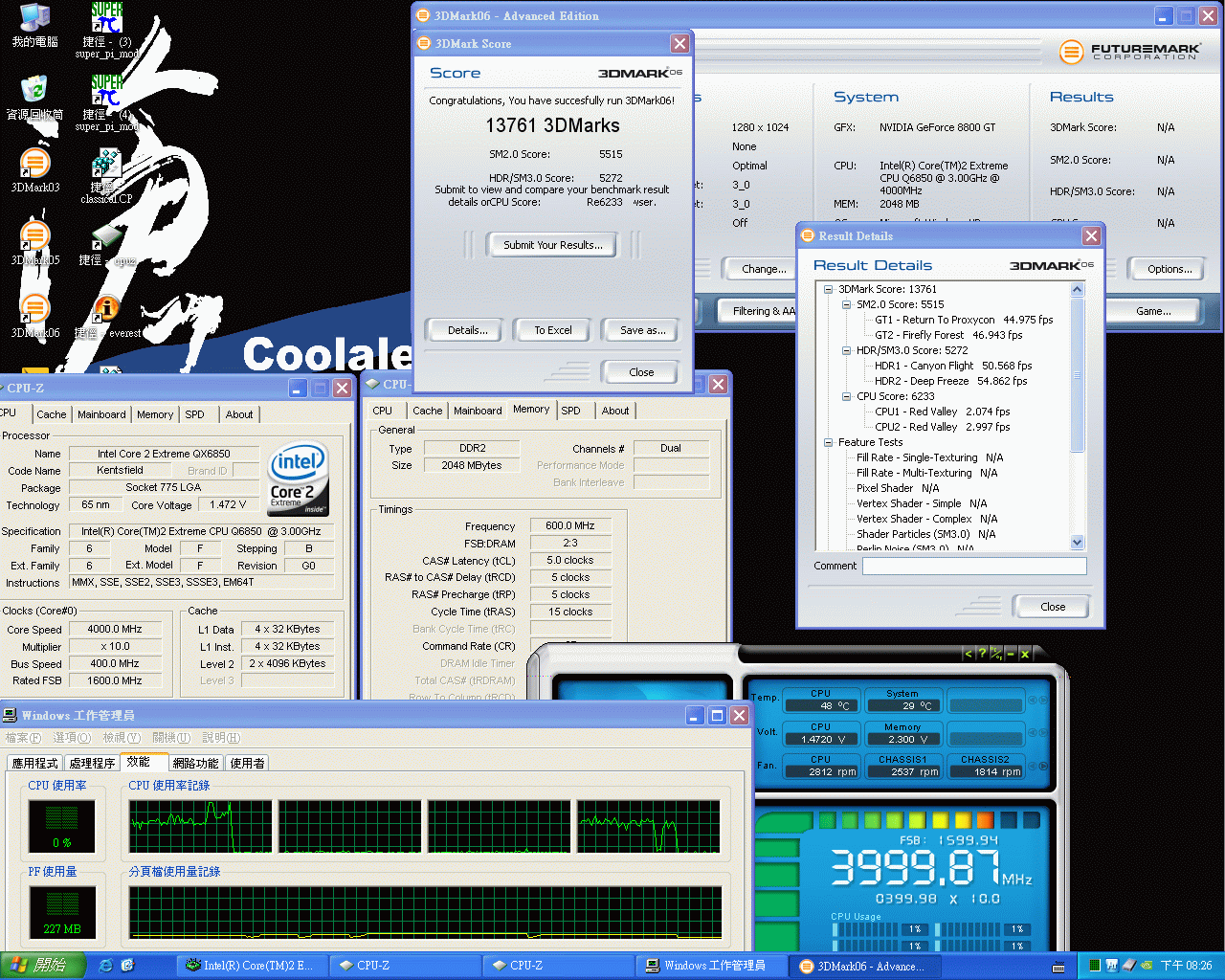Open the 資源回收筒 recycle bin icon

pyautogui.click(x=34, y=98)
